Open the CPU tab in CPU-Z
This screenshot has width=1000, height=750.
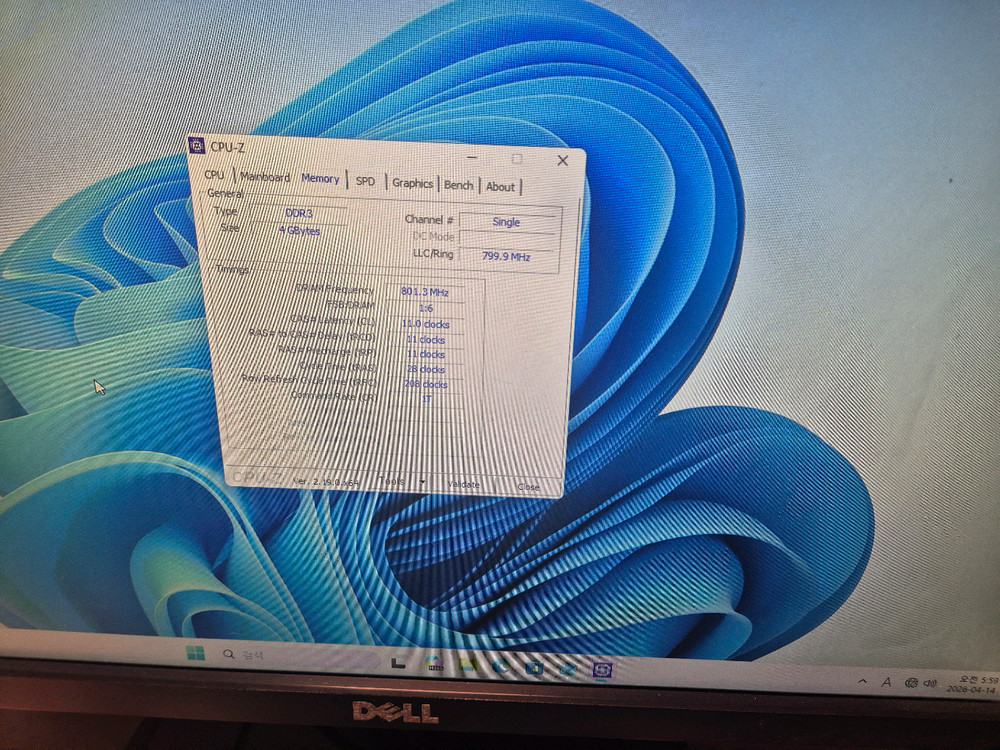[213, 174]
